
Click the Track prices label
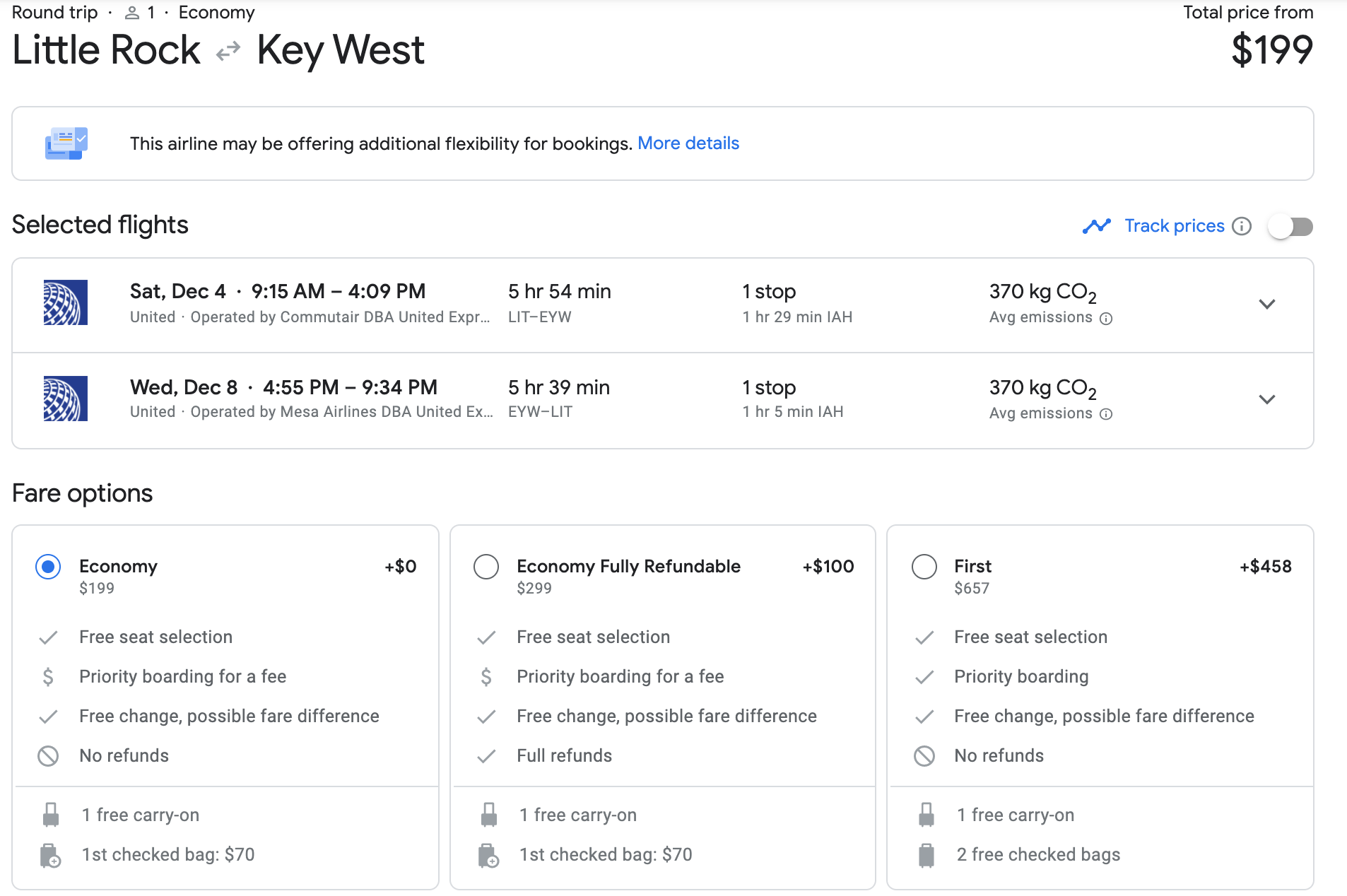(1174, 226)
